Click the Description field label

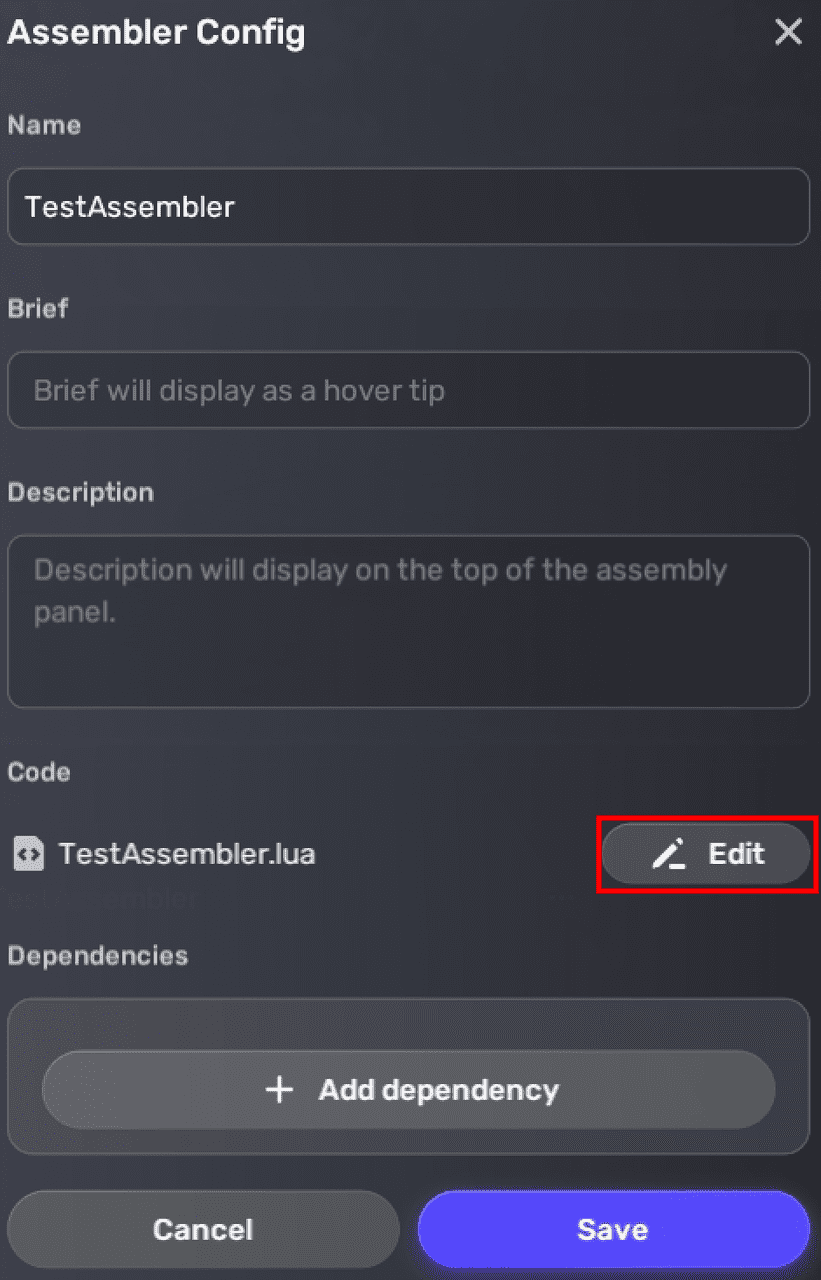coord(81,492)
